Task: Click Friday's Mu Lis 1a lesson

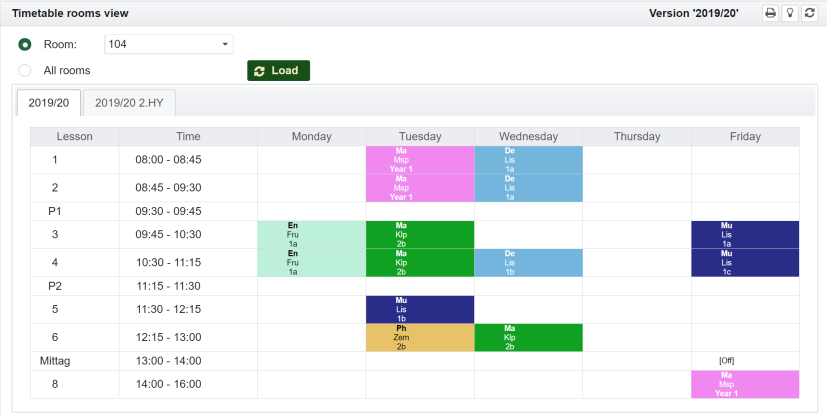Action: (745, 234)
